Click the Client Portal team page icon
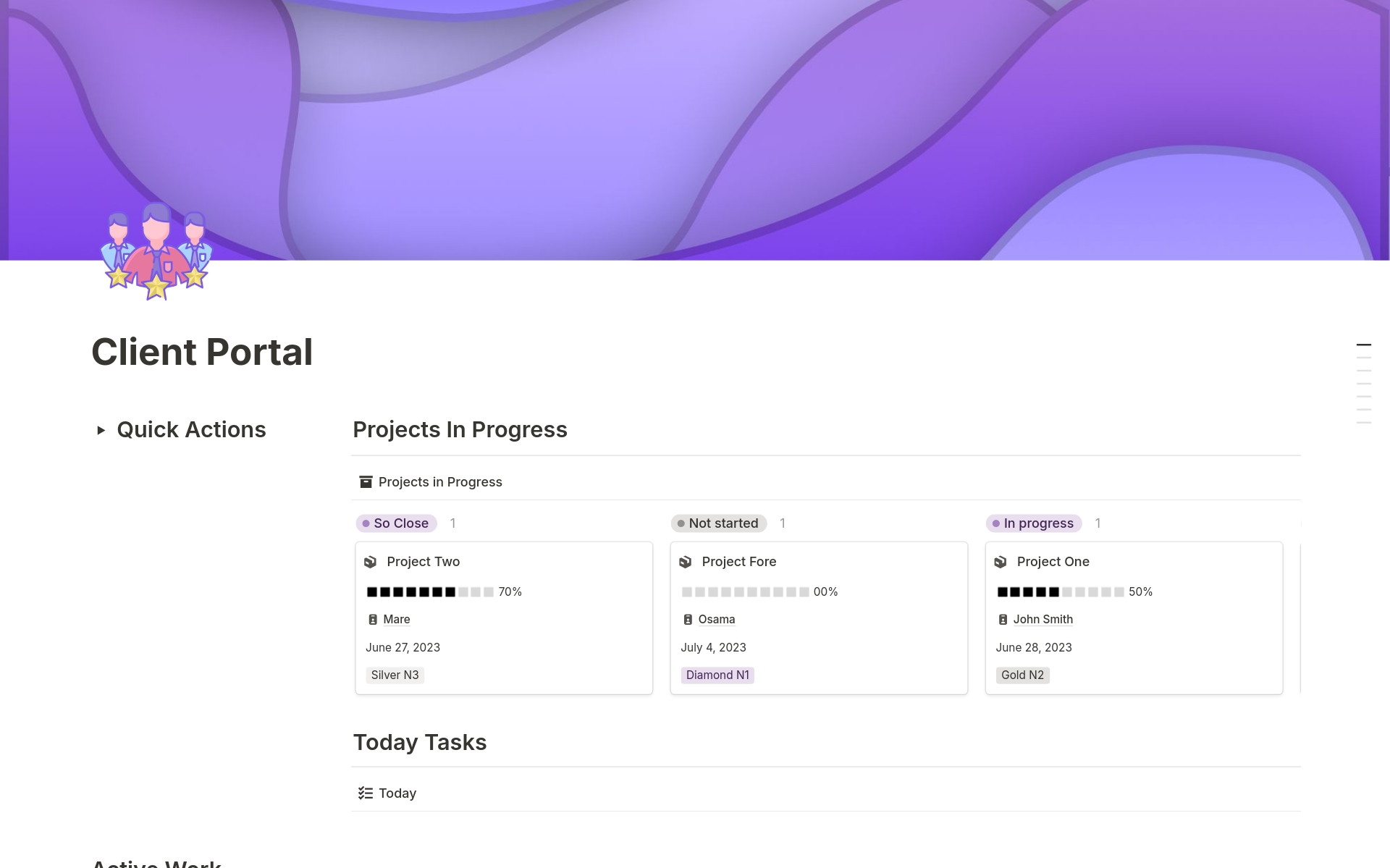Image resolution: width=1390 pixels, height=868 pixels. point(156,250)
